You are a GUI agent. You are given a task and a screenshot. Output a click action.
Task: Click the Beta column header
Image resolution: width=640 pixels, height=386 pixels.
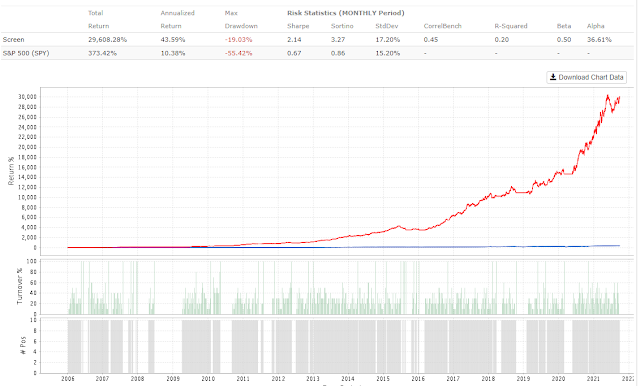coord(564,26)
